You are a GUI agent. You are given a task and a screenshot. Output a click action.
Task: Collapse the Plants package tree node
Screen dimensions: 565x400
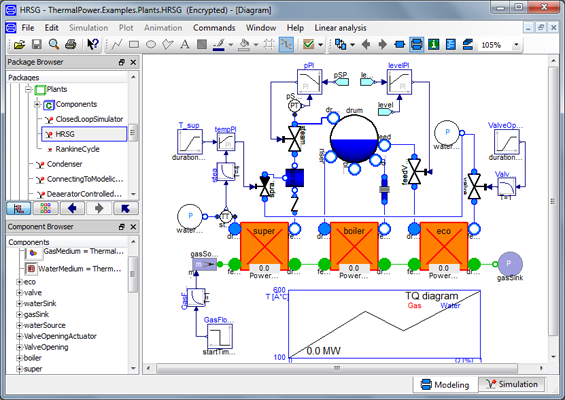point(28,89)
